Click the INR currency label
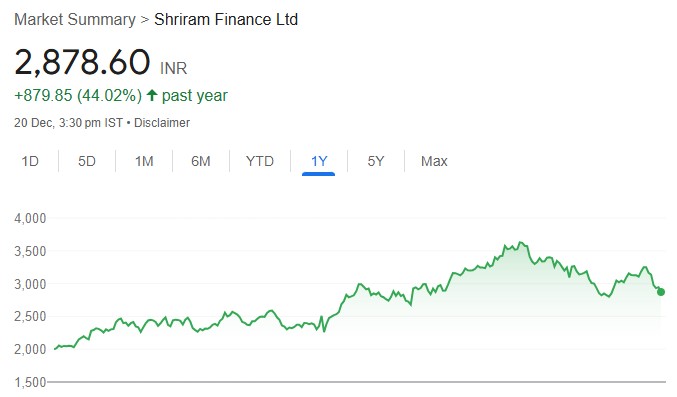 (174, 68)
